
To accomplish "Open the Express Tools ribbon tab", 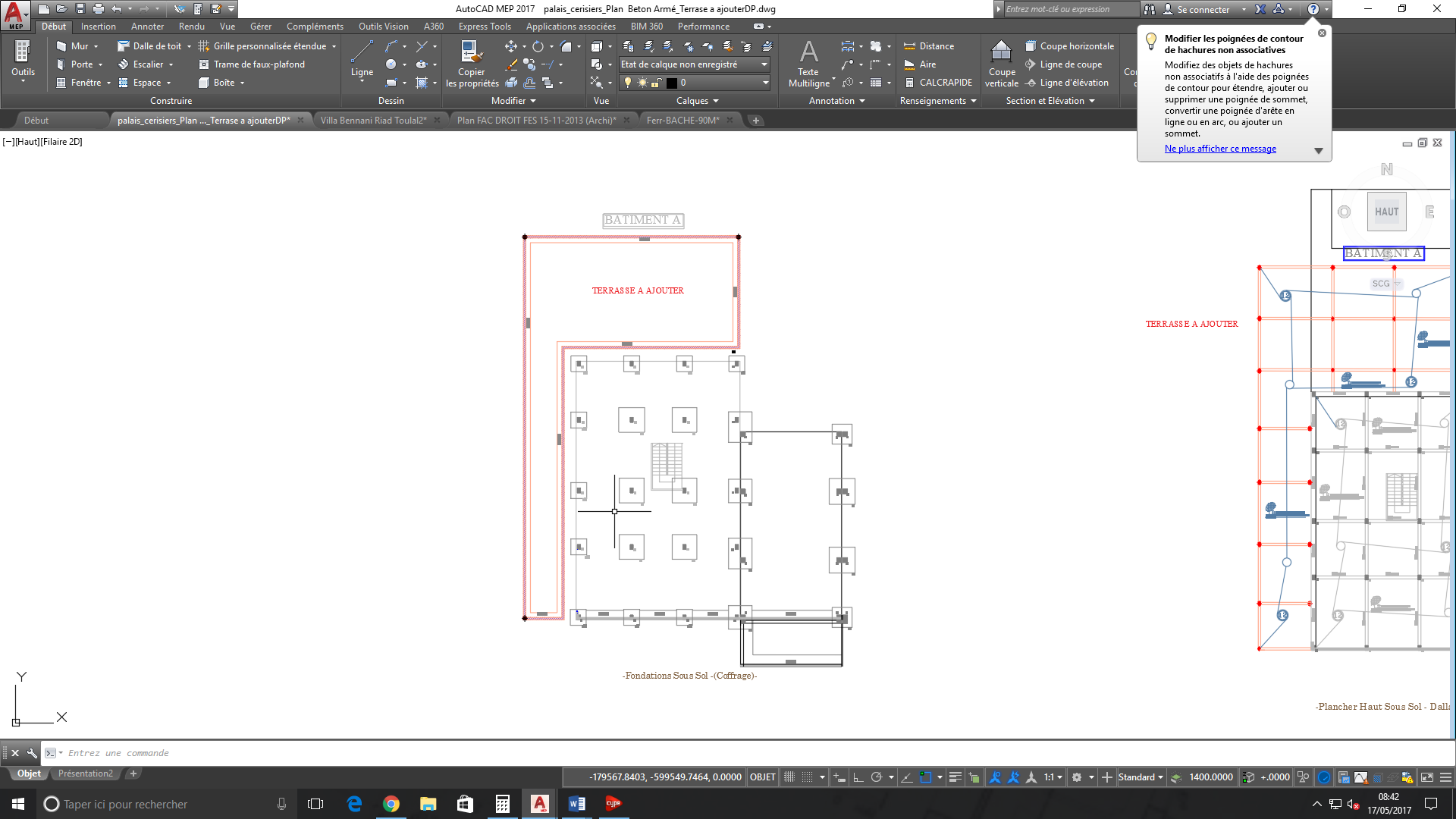I will pyautogui.click(x=485, y=27).
